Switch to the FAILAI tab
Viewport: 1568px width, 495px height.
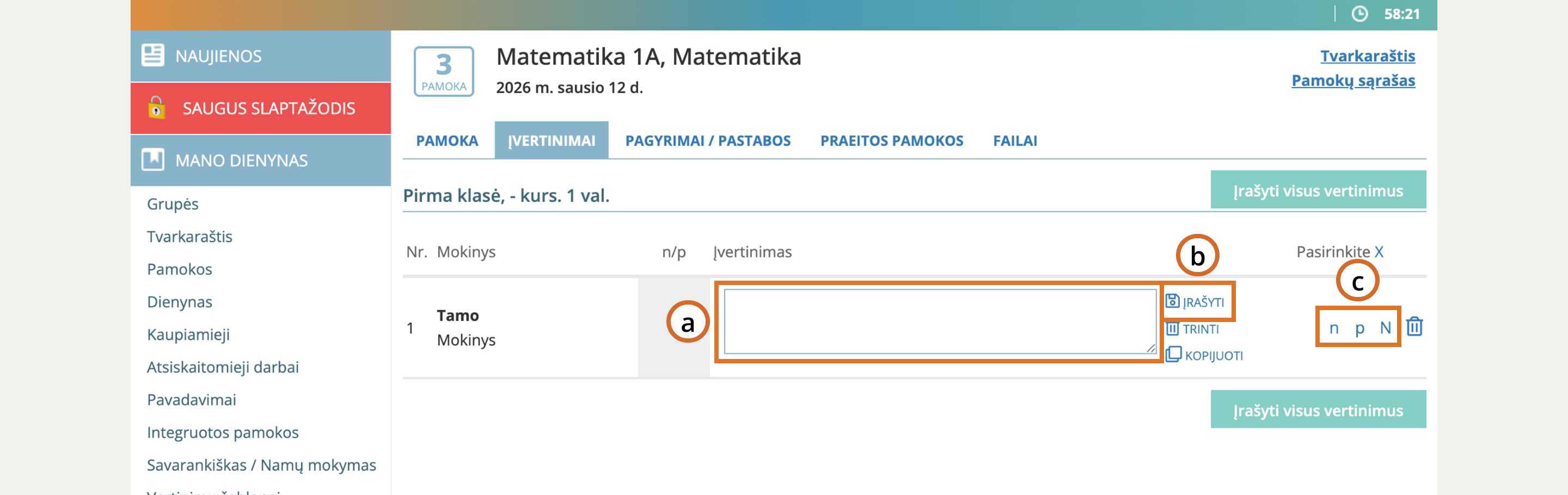(1015, 140)
